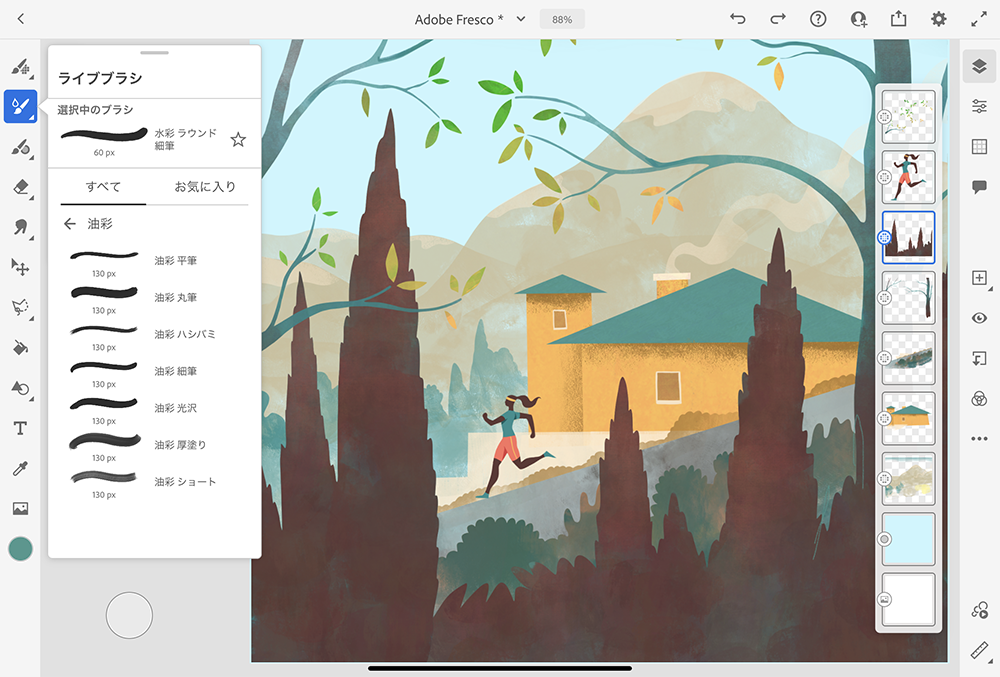Open app settings gear
The width and height of the screenshot is (1000, 677).
click(x=938, y=19)
